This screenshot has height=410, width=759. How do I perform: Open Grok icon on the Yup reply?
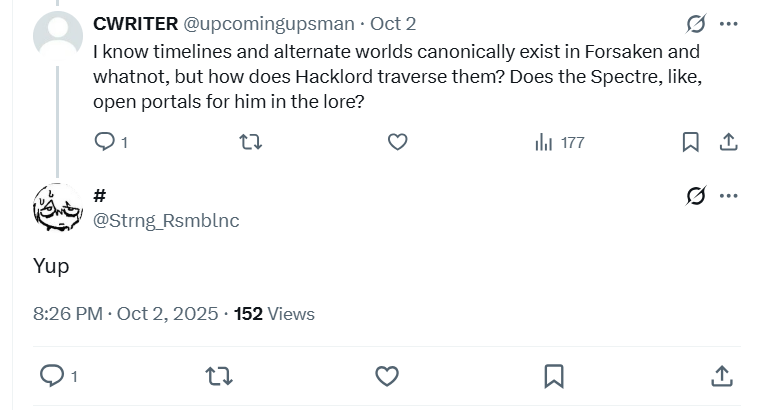tap(696, 196)
